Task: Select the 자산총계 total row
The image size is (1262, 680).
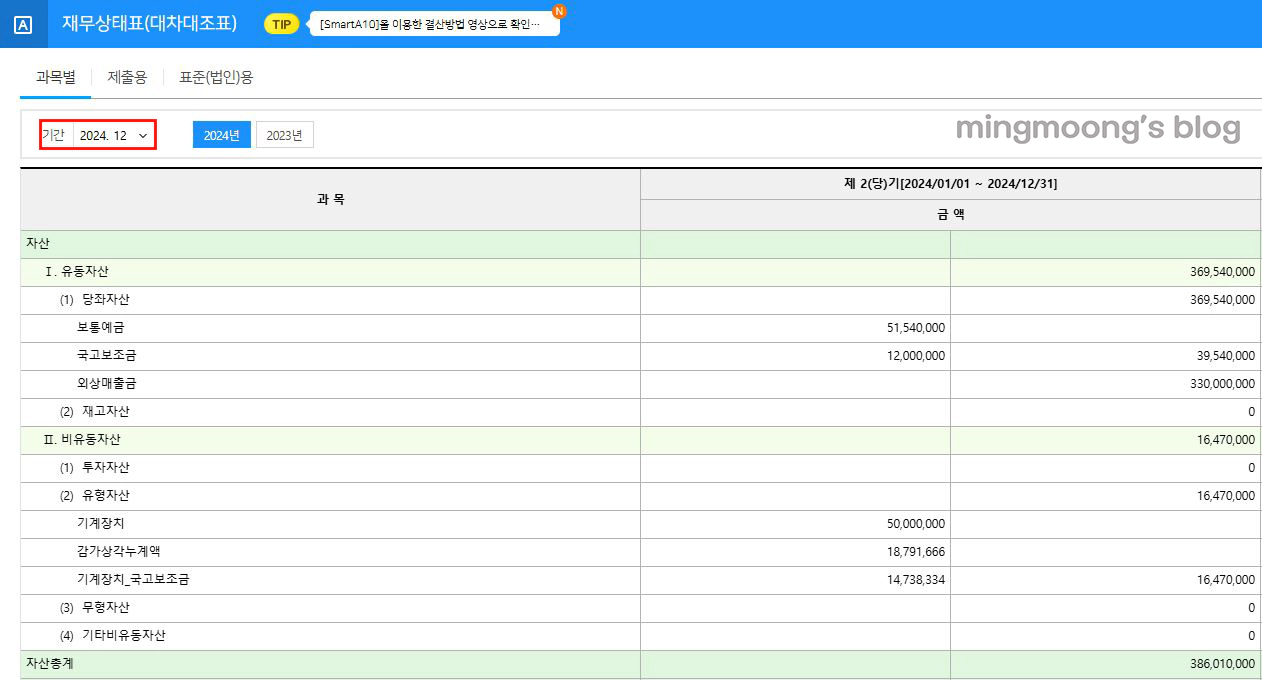Action: pyautogui.click(x=330, y=663)
